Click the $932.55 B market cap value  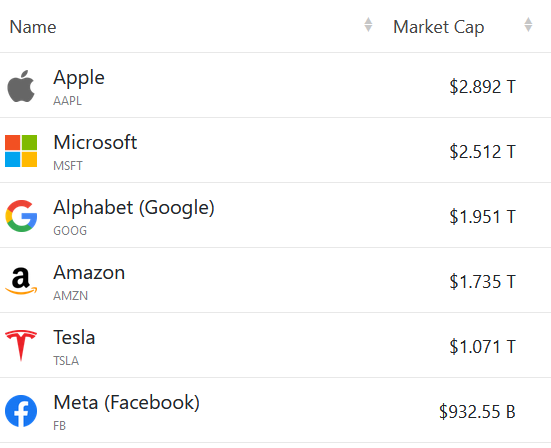477,412
